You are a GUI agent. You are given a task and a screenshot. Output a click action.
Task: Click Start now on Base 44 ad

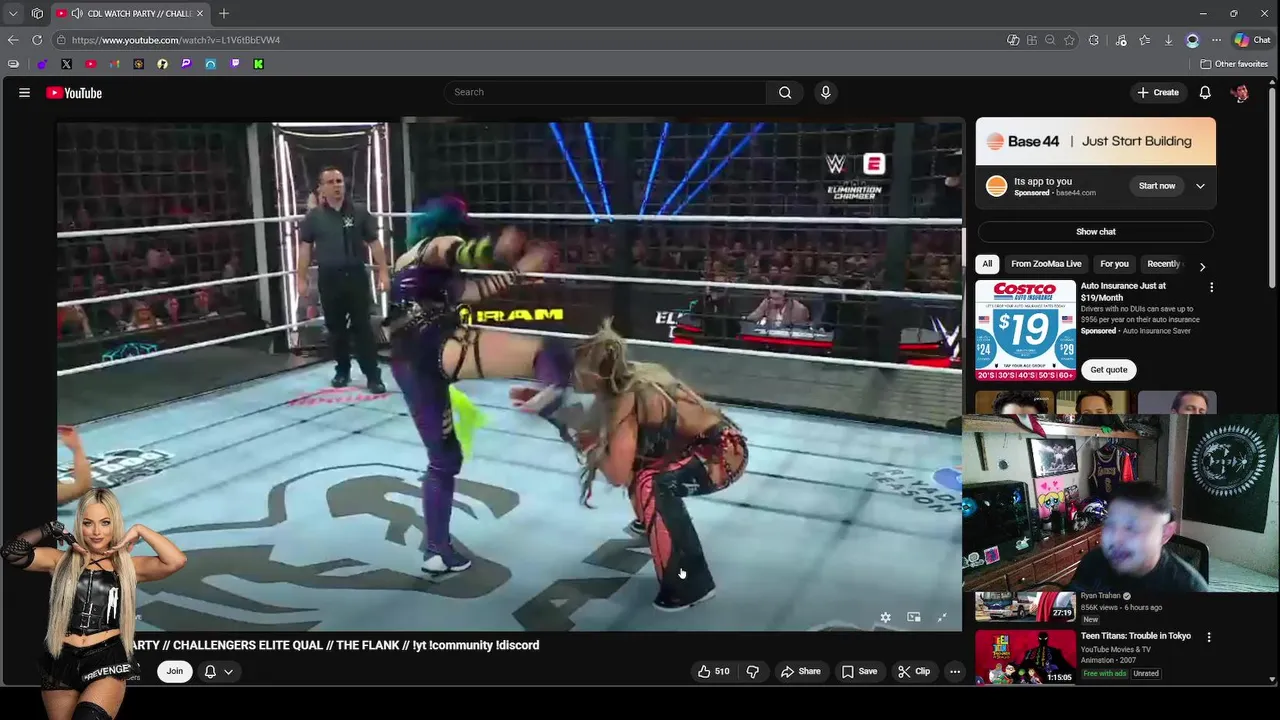pos(1157,186)
